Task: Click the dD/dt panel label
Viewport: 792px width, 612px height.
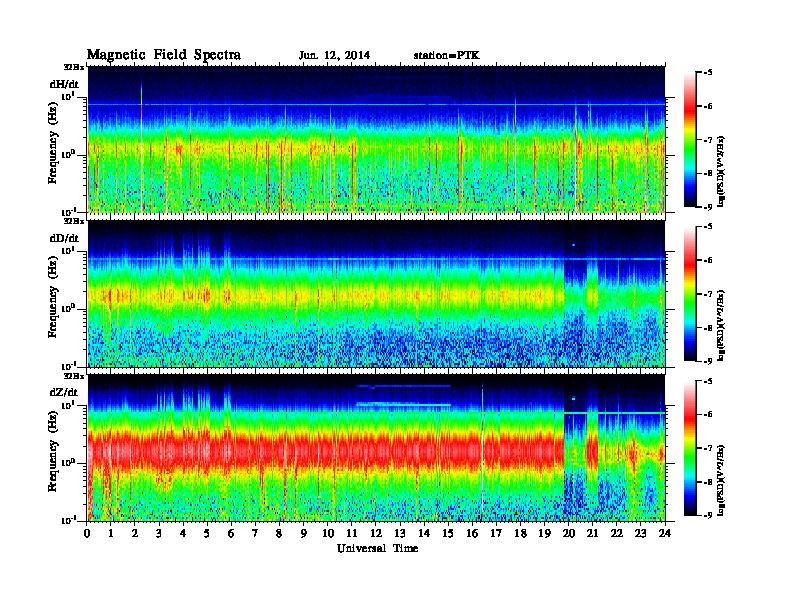Action: [64, 238]
